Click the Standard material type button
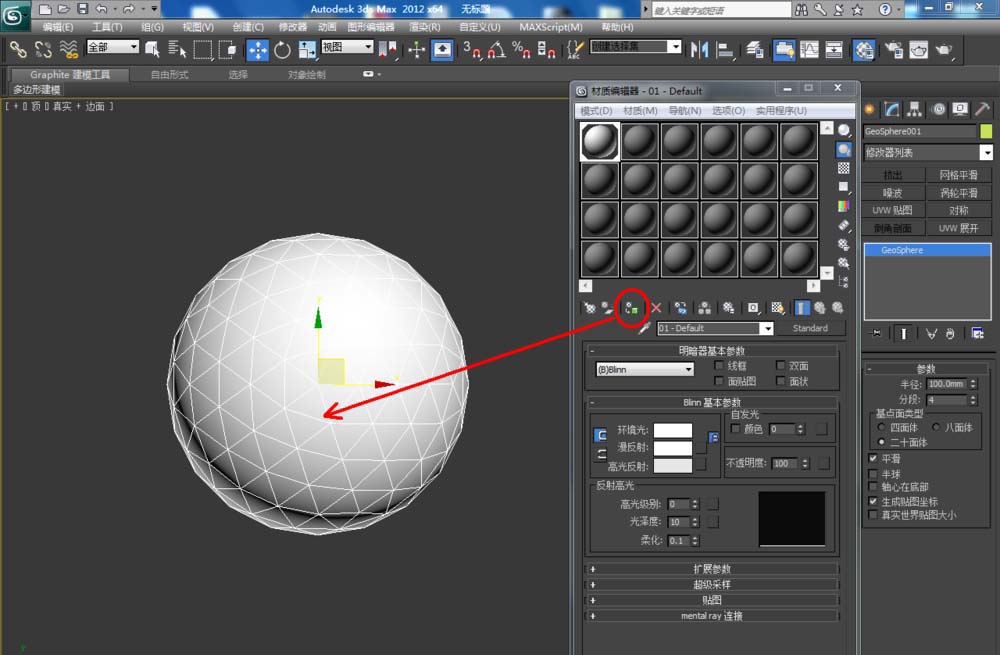Screen dimensions: 1000x655 (810, 328)
